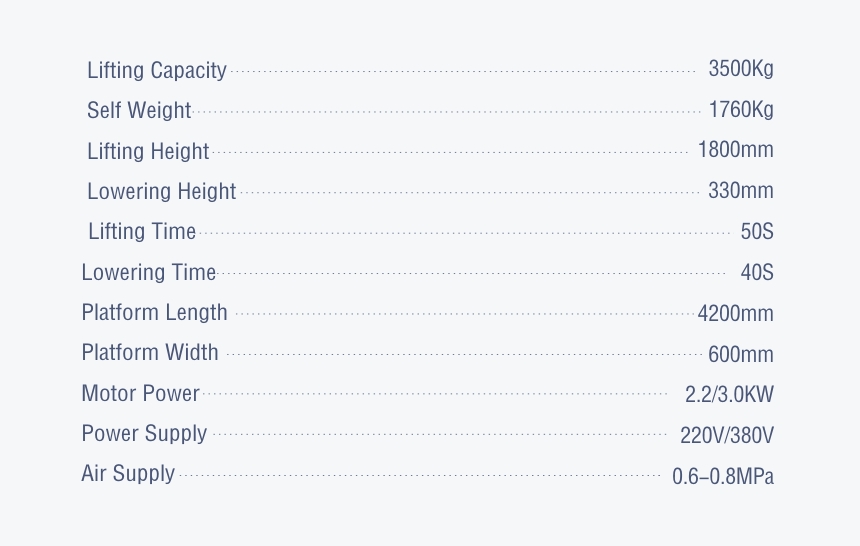
Task: Click the Platform Length label
Action: click(x=154, y=313)
